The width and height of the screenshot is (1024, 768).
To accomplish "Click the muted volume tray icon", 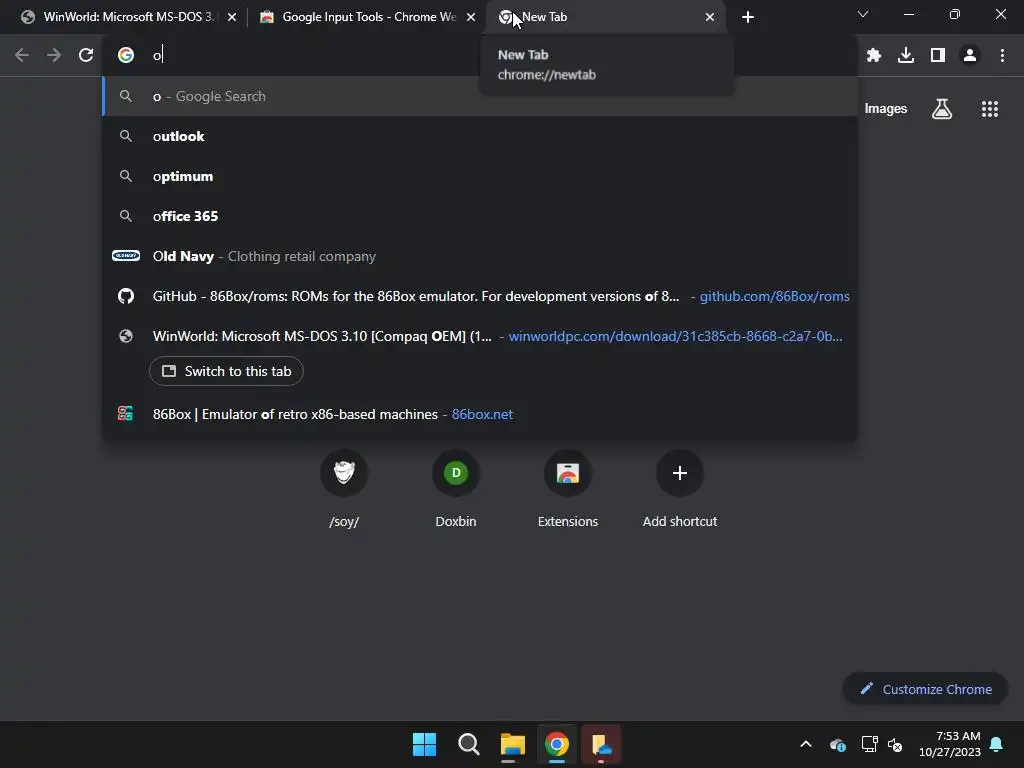I will 895,744.
